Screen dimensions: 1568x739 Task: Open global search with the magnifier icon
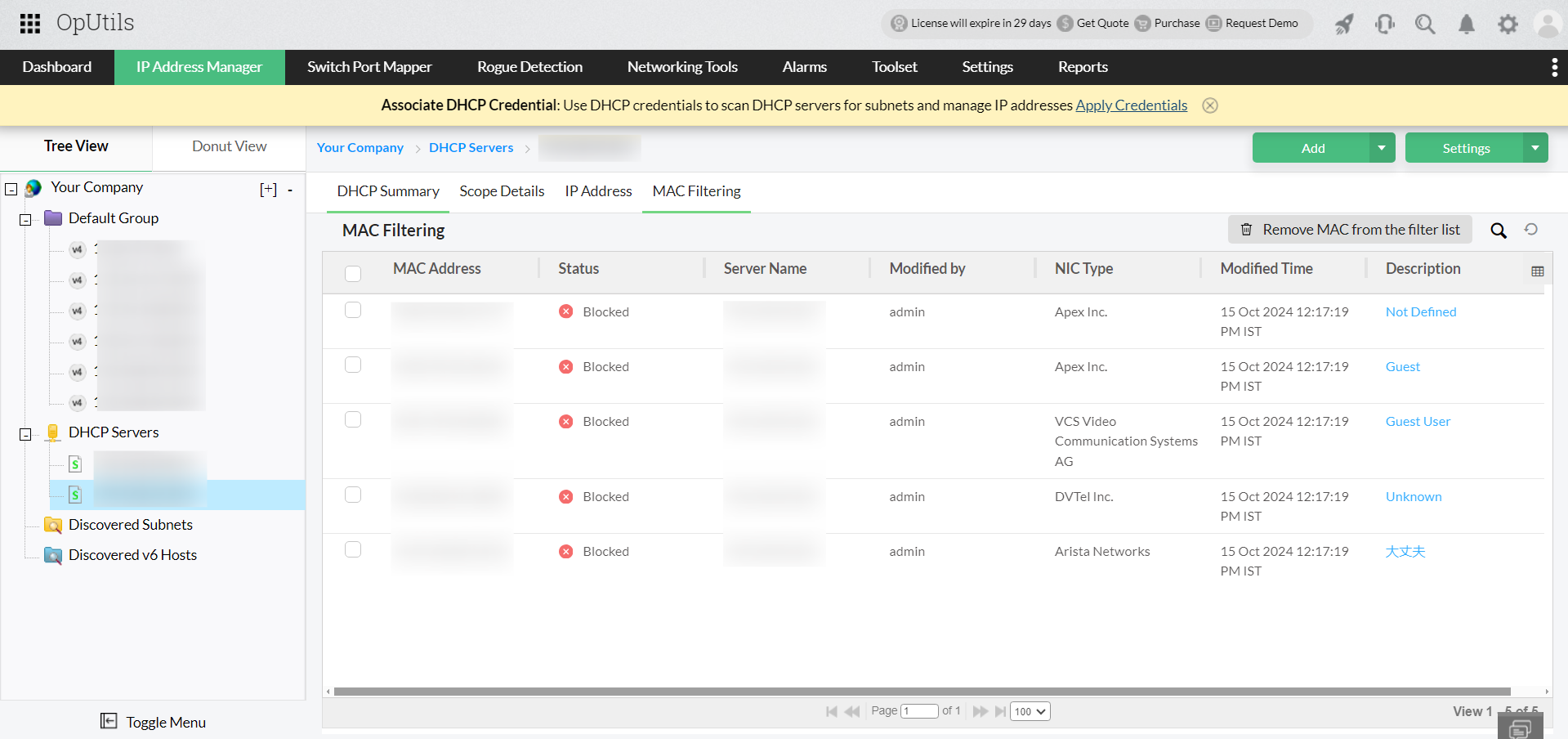[1425, 24]
